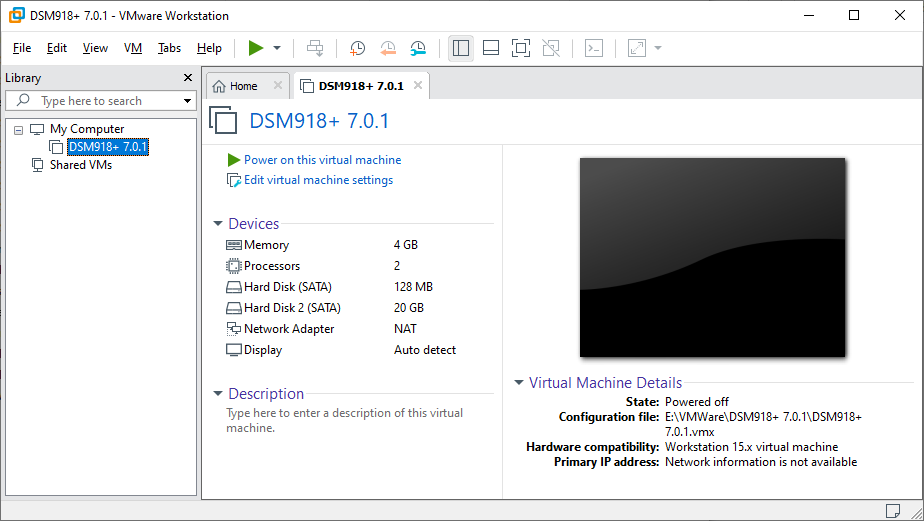The height and width of the screenshot is (521, 924).
Task: Collapse the Description section
Action: [x=218, y=393]
